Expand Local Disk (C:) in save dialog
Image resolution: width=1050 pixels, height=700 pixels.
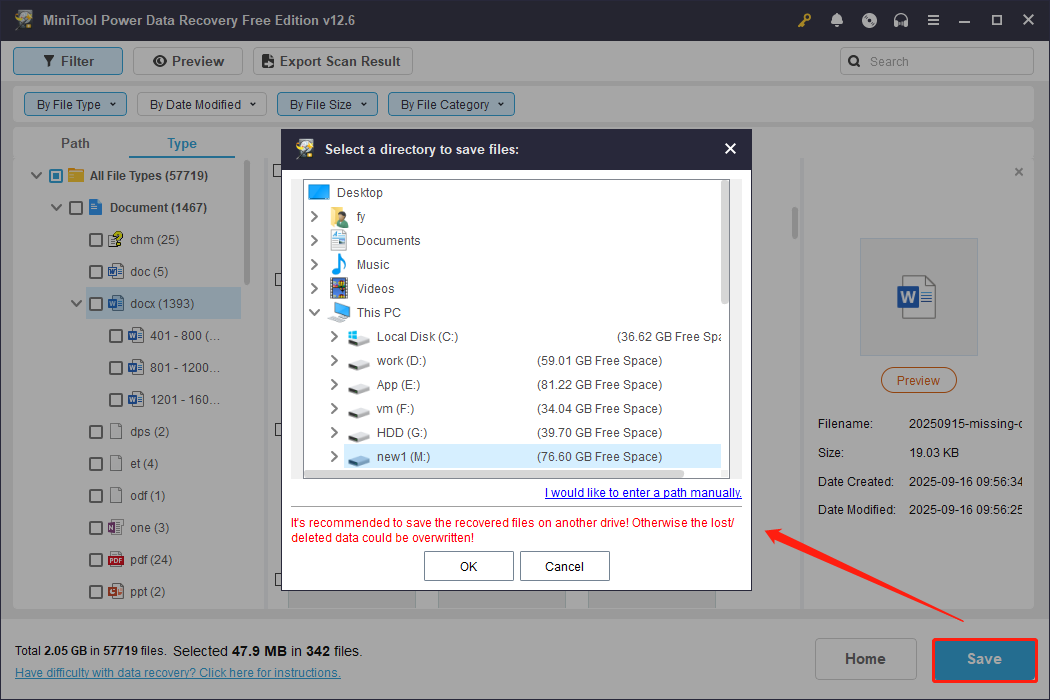click(x=334, y=338)
